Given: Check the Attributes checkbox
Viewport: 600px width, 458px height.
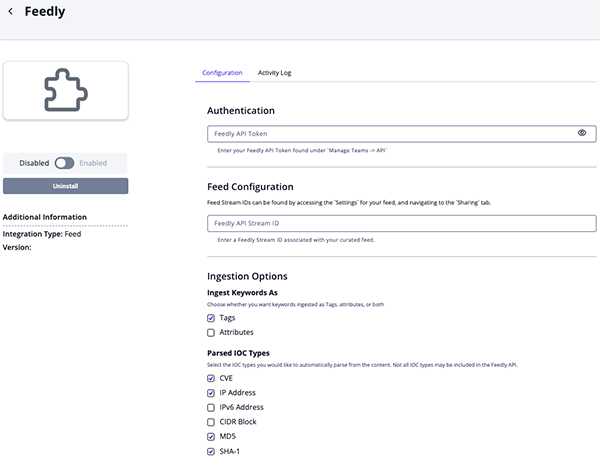Looking at the screenshot, I should coord(211,332).
